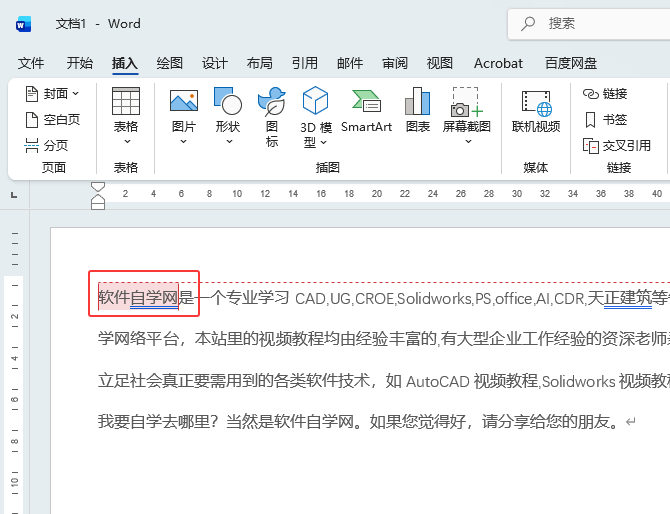The height and width of the screenshot is (514, 670).
Task: Open the 百度网盘 tab
Action: pos(571,63)
